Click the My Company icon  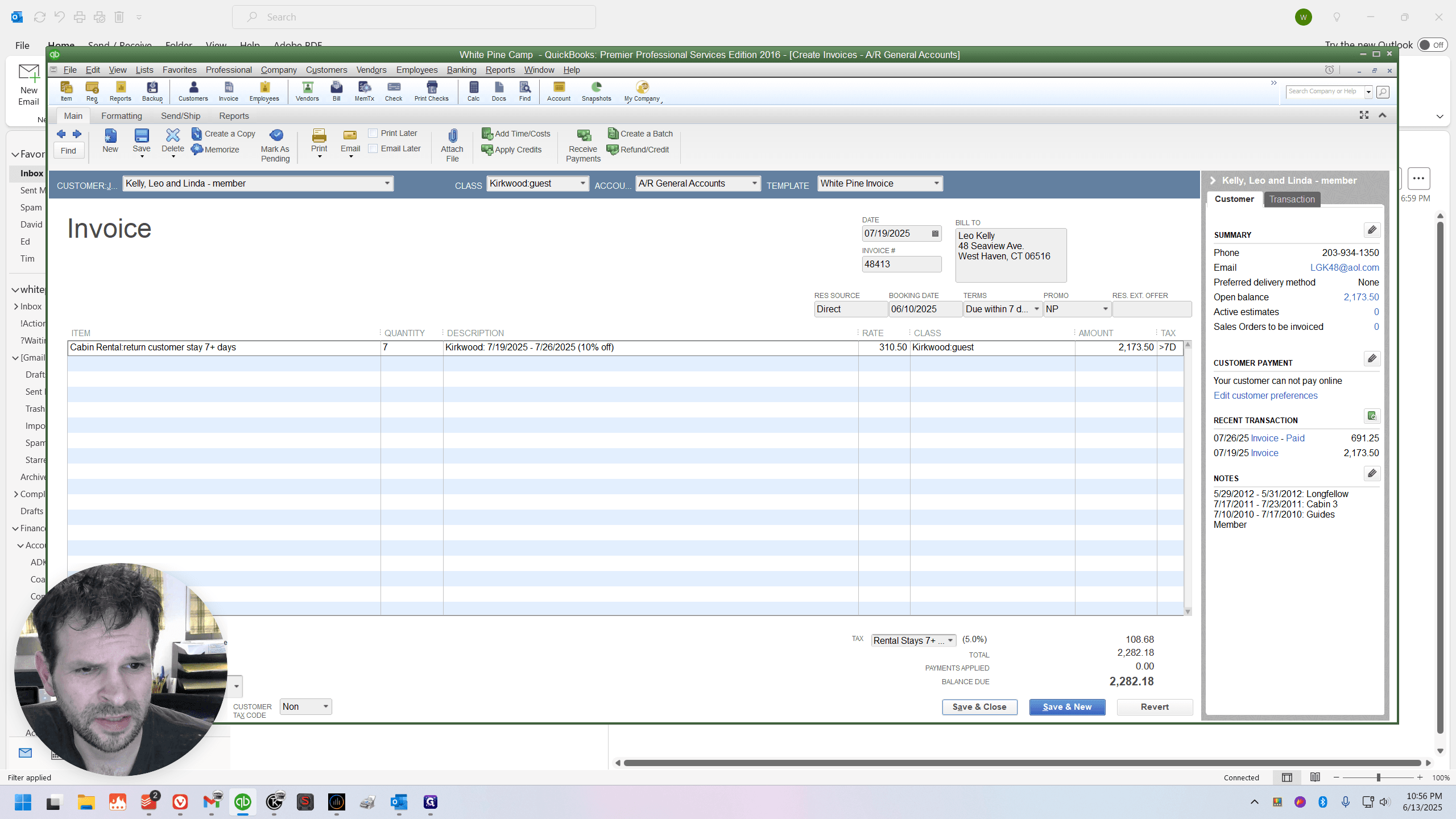(642, 91)
